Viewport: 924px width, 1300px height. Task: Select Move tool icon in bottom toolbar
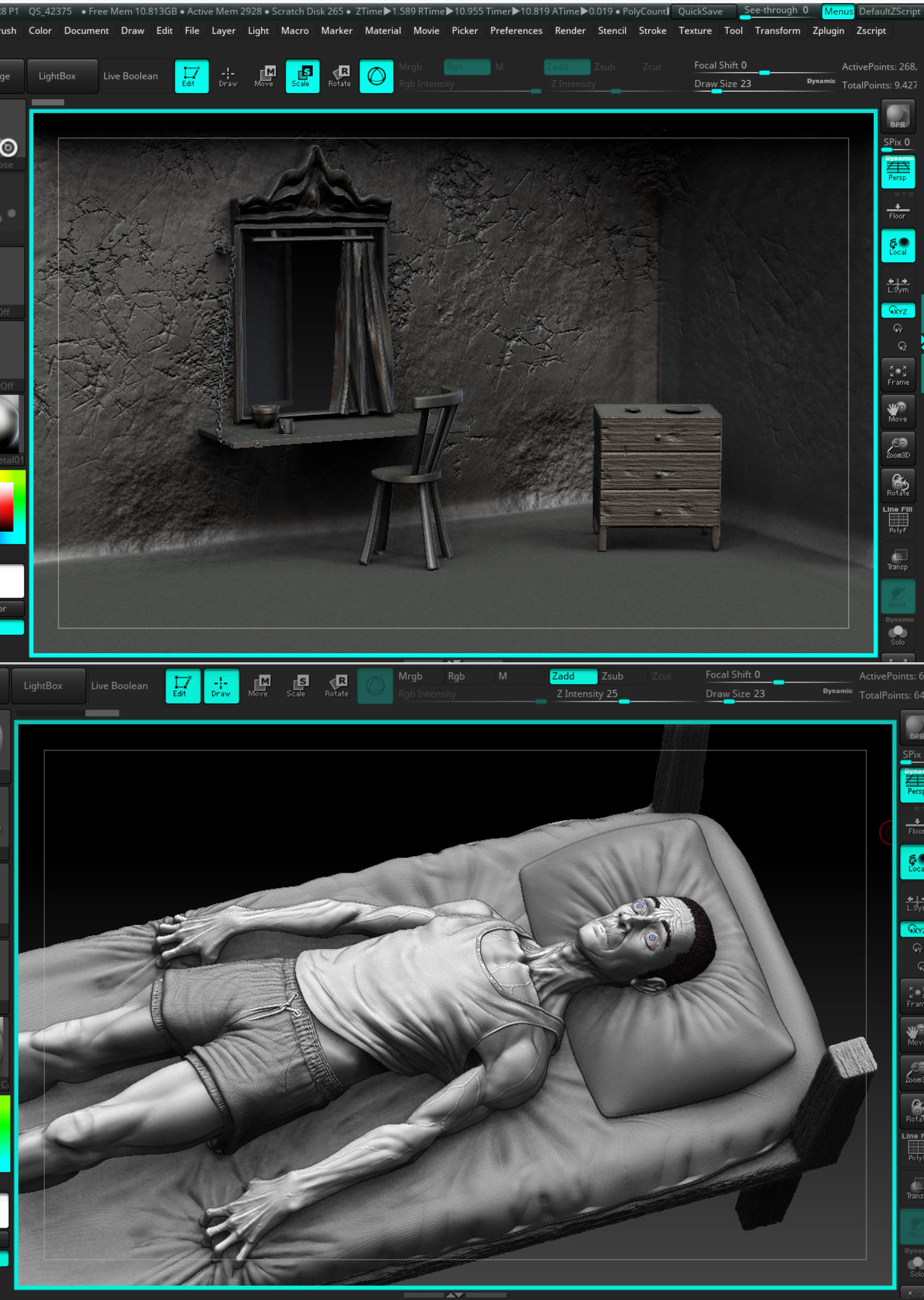point(259,686)
